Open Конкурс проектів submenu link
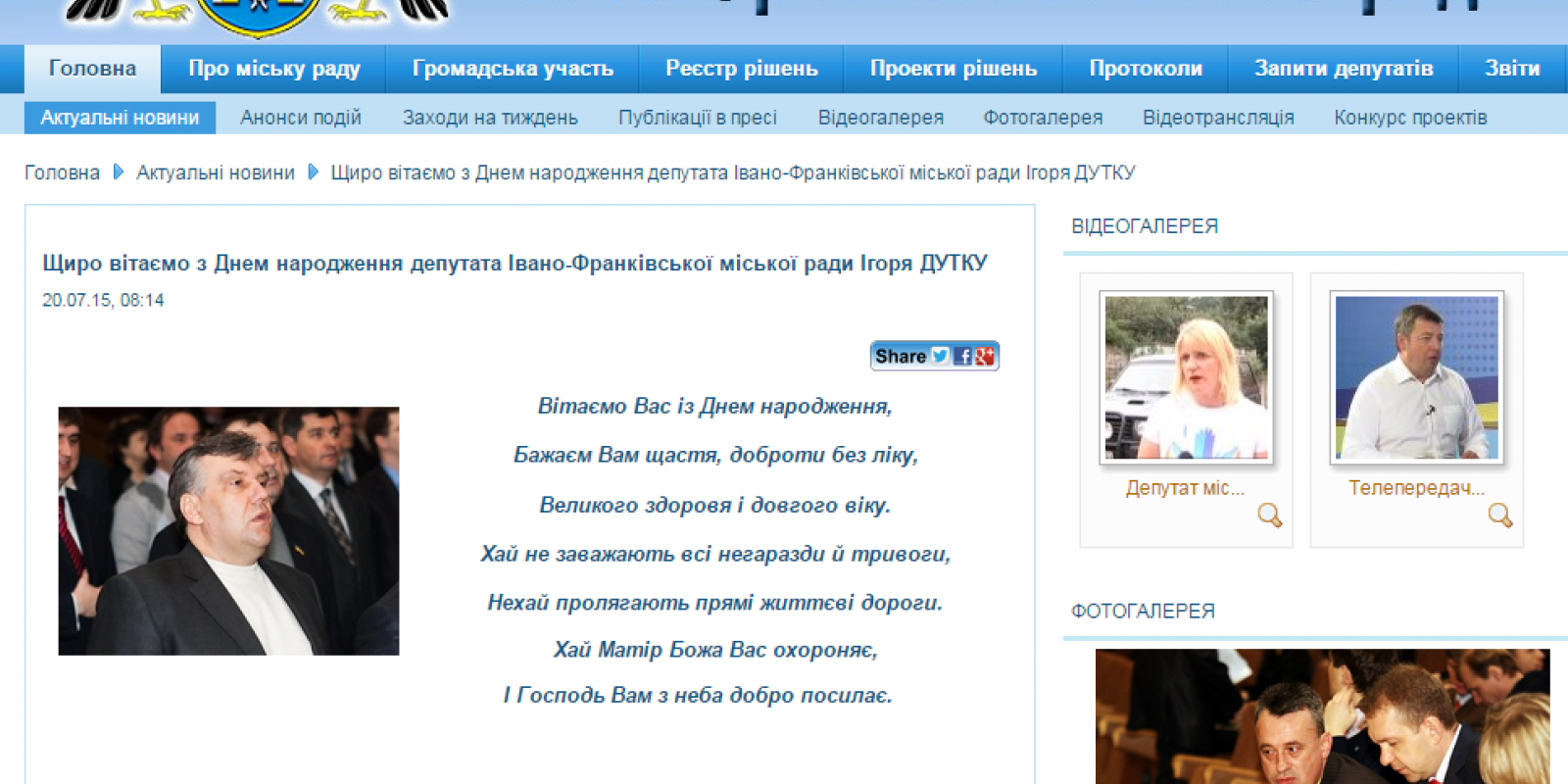Image resolution: width=1568 pixels, height=784 pixels. click(1410, 118)
